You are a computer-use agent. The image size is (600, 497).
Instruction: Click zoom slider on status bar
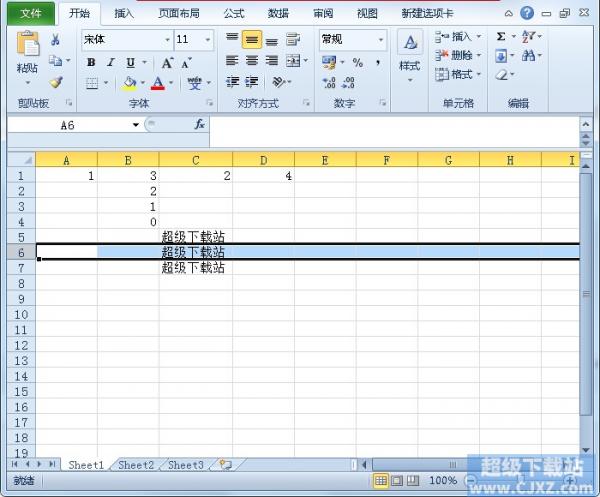tap(520, 480)
